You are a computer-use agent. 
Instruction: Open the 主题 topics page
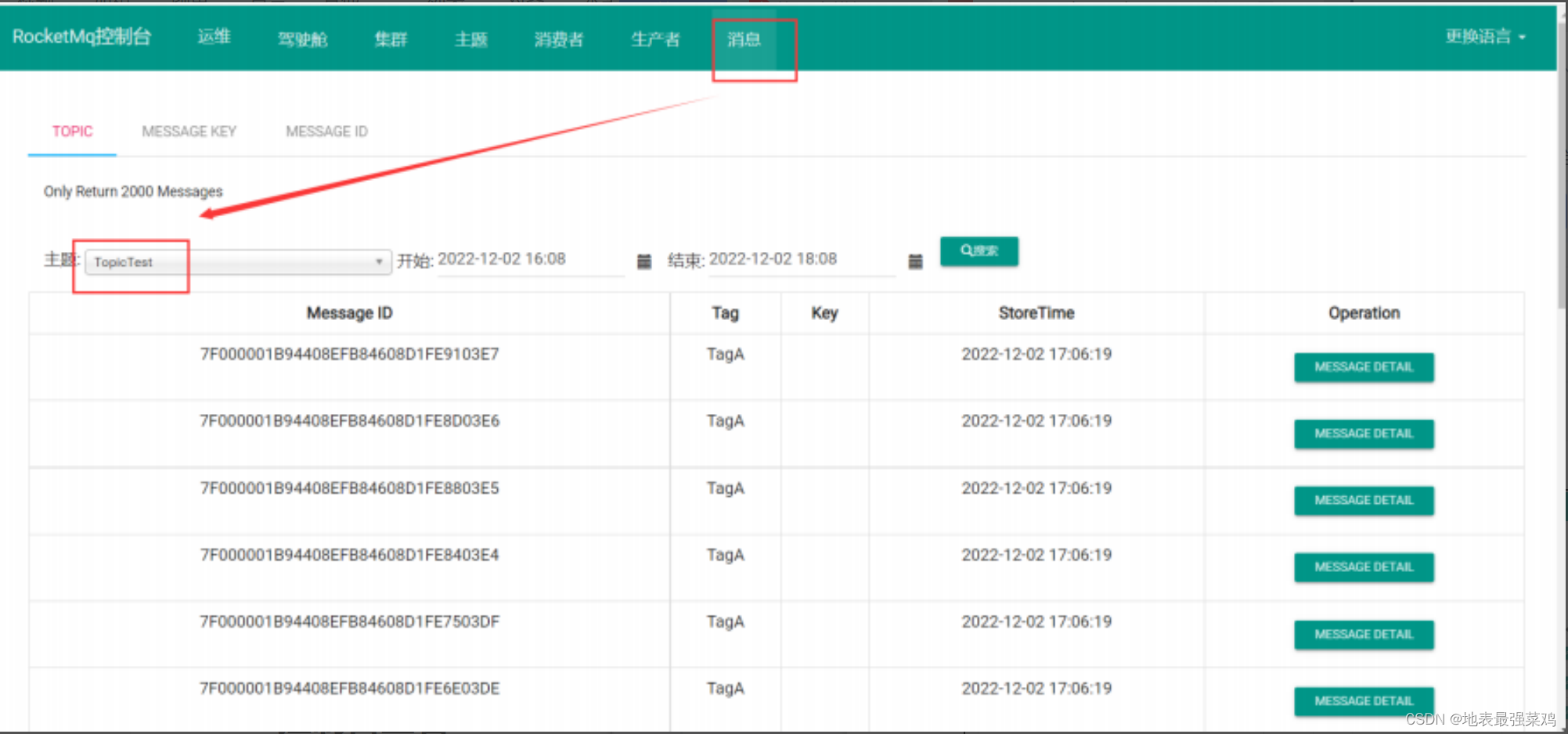tap(470, 39)
